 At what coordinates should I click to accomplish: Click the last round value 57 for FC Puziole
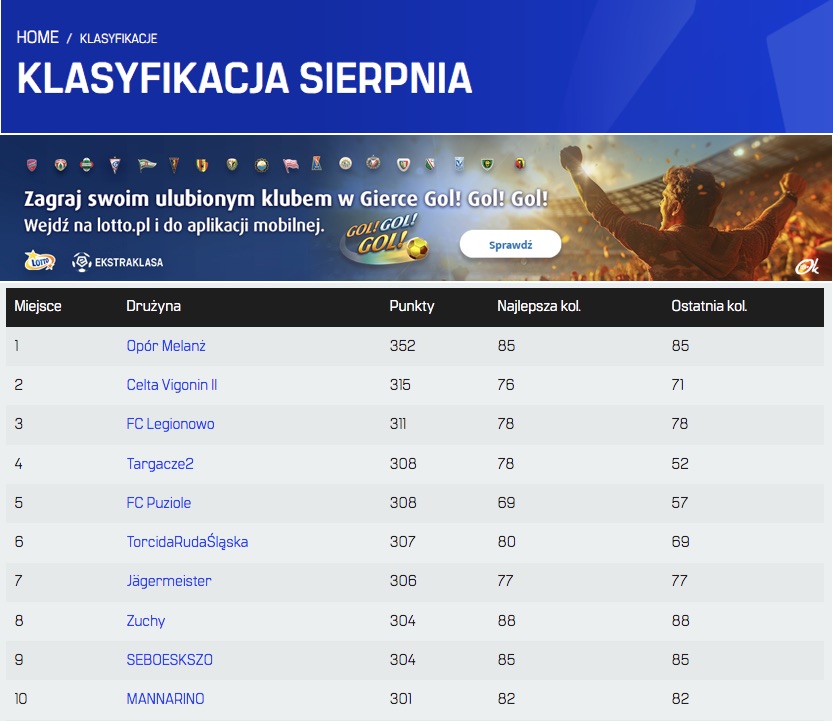tap(679, 503)
